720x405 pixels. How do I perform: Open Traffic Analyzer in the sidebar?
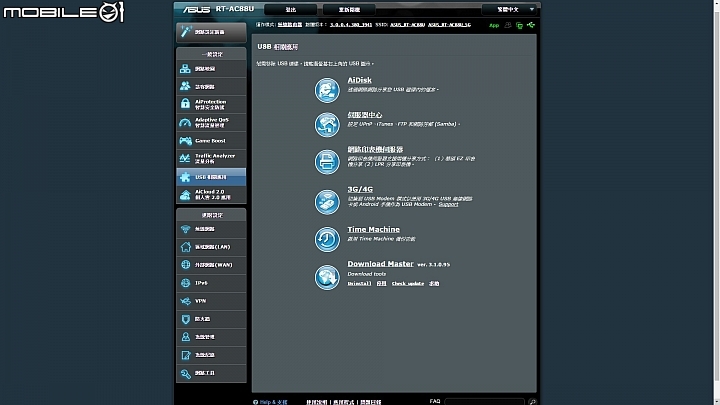click(211, 158)
